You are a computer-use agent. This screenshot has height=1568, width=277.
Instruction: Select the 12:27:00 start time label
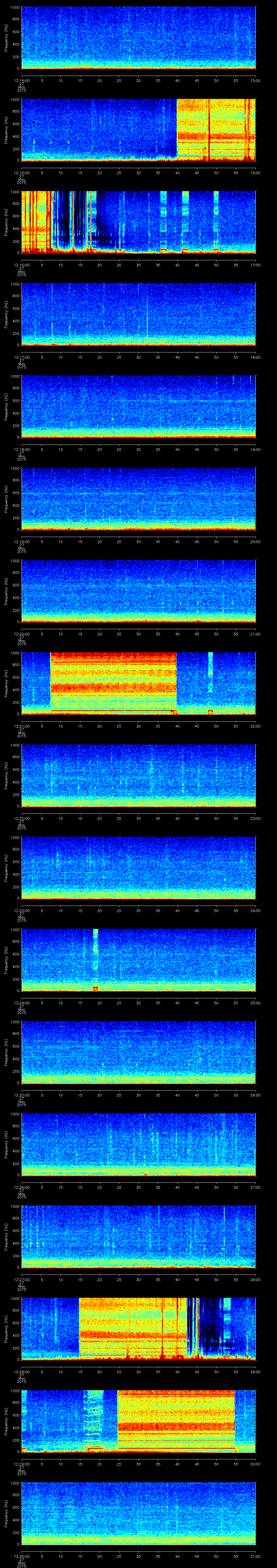tap(21, 1279)
